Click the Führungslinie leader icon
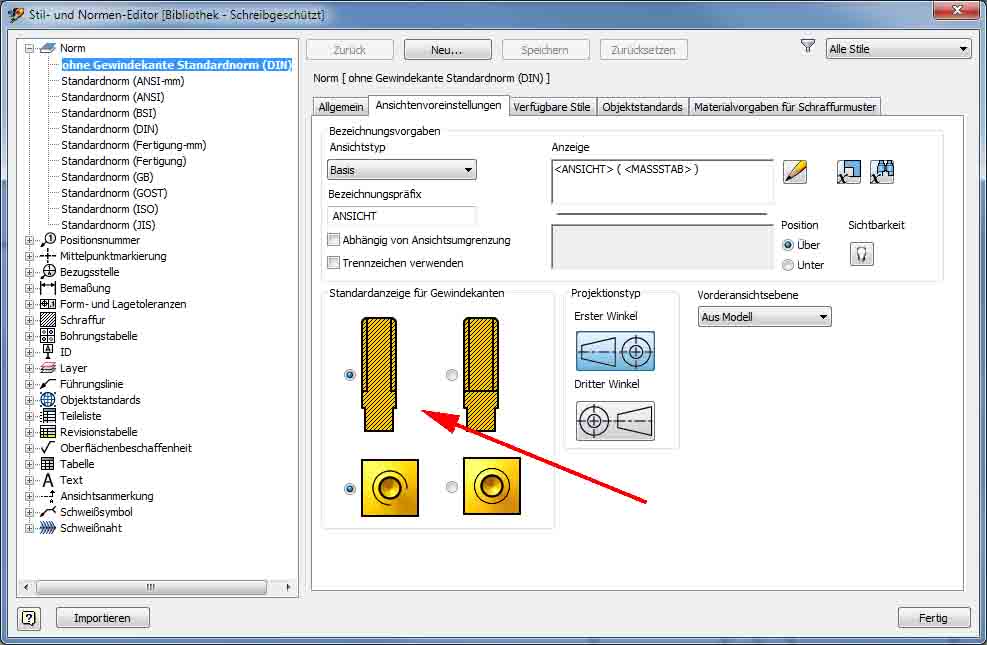 click(48, 384)
